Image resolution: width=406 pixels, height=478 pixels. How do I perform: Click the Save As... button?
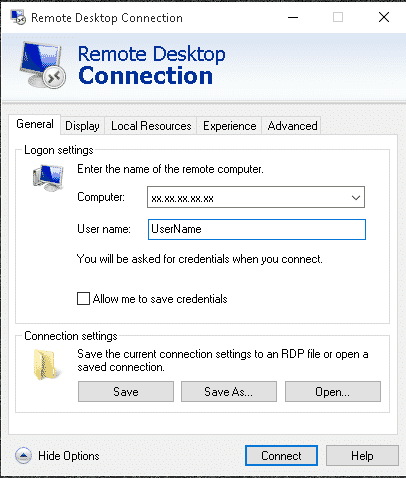click(229, 392)
